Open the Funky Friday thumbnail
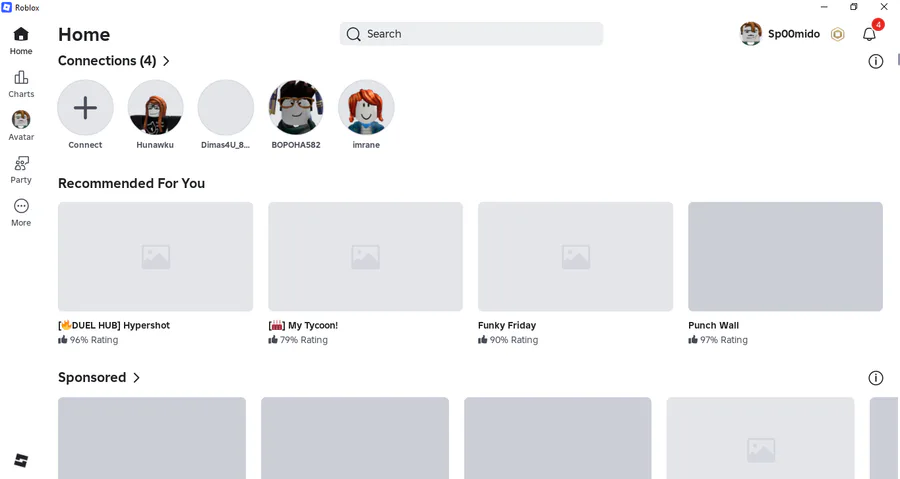Image resolution: width=900 pixels, height=479 pixels. [x=576, y=256]
